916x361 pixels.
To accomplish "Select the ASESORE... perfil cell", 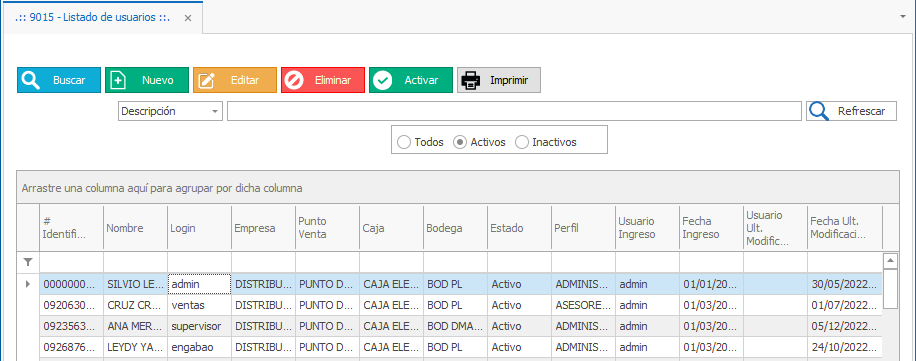I will pos(583,305).
